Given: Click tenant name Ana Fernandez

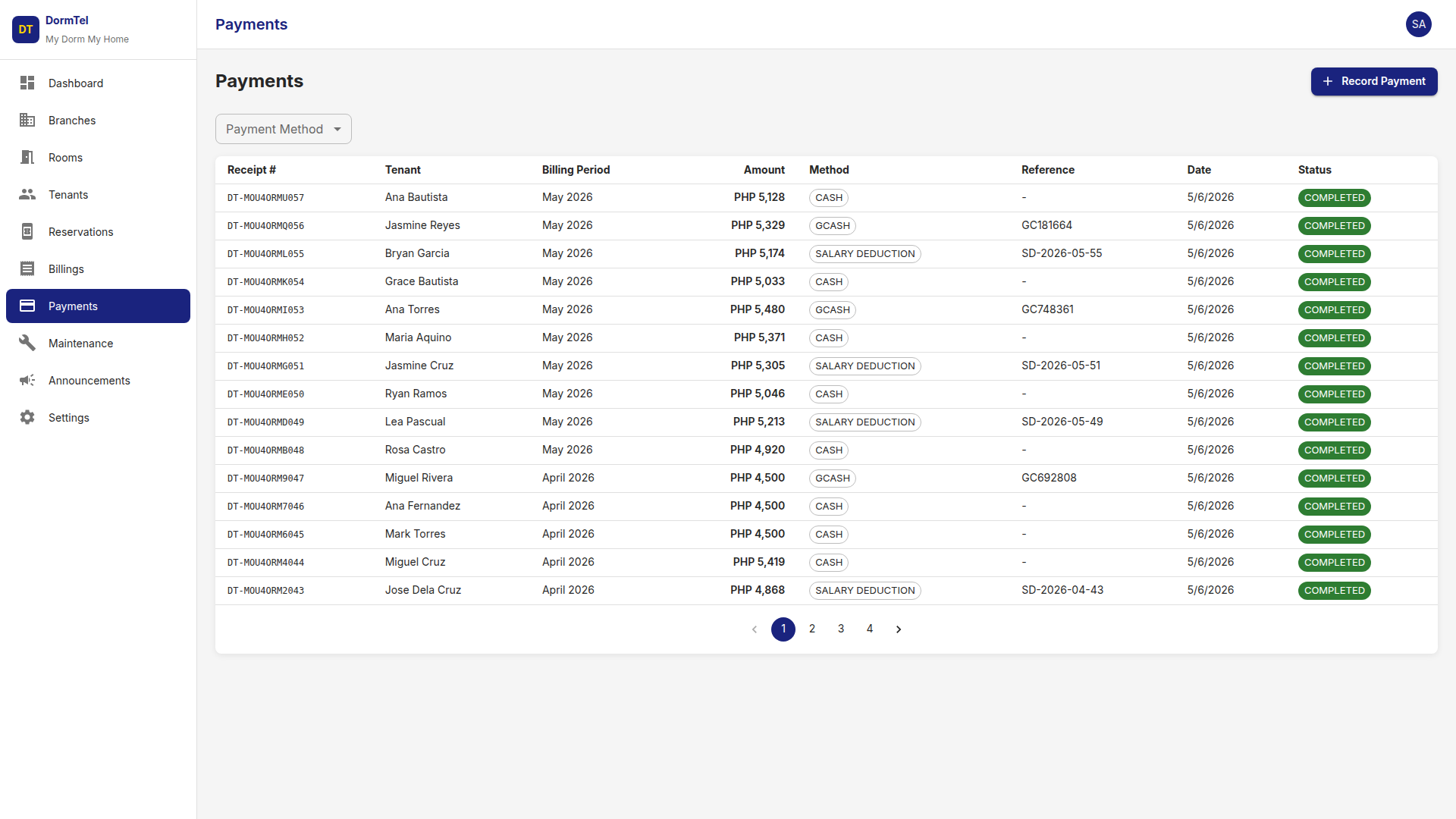Looking at the screenshot, I should pyautogui.click(x=422, y=506).
